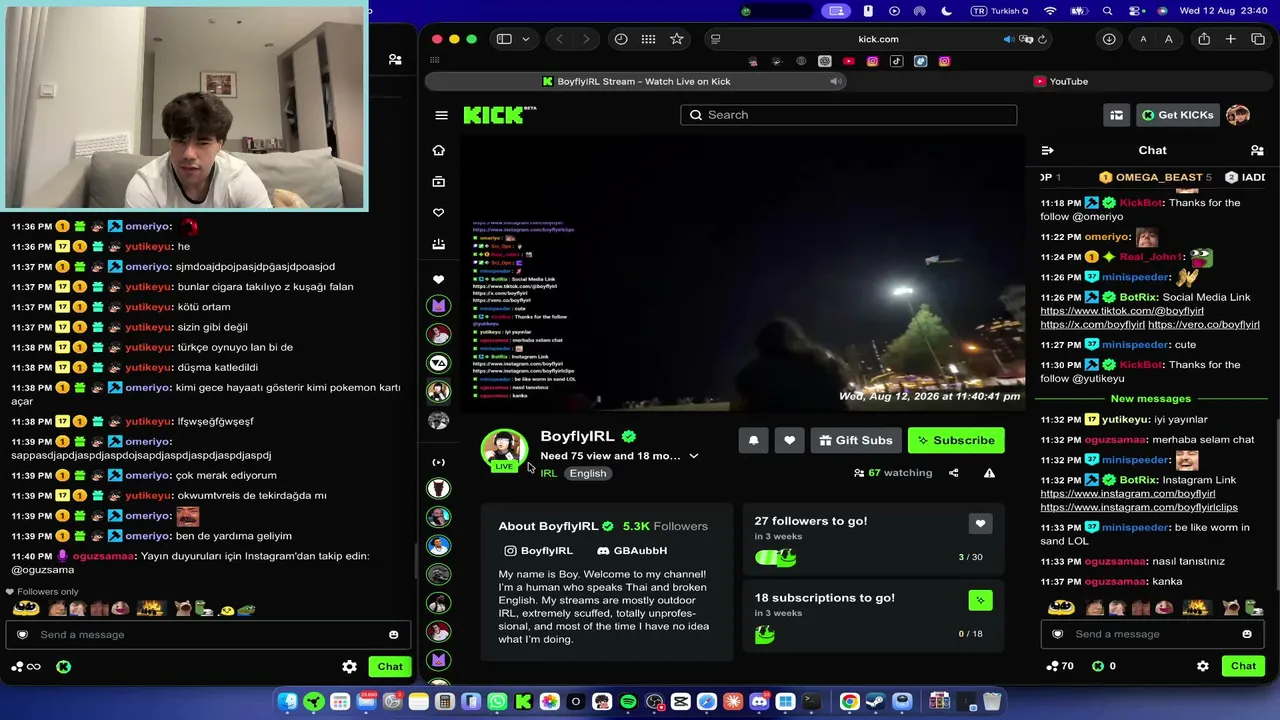Click the Gift Subs button
Viewport: 1280px width, 720px height.
[855, 440]
